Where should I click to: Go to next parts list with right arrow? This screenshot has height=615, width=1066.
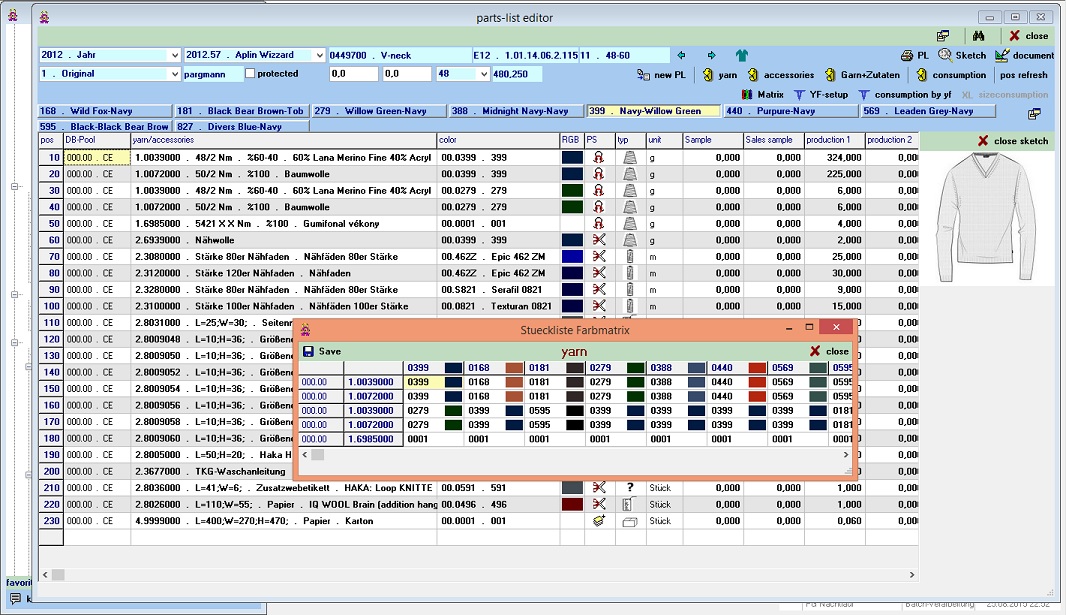711,55
